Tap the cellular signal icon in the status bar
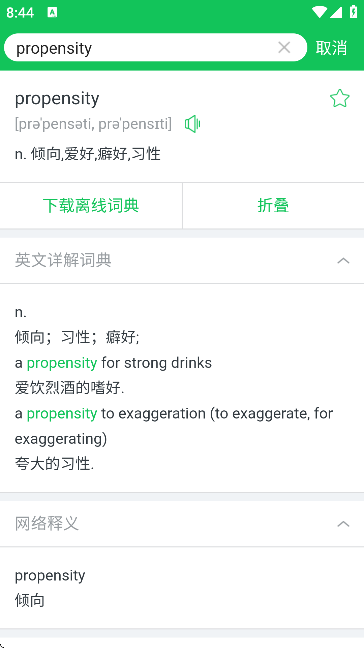 (336, 12)
